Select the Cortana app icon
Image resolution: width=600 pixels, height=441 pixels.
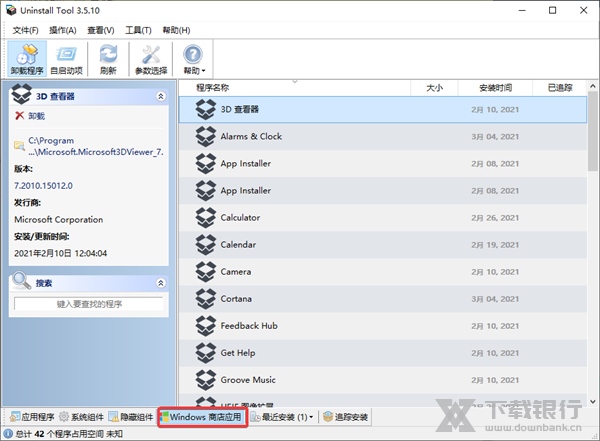click(206, 298)
